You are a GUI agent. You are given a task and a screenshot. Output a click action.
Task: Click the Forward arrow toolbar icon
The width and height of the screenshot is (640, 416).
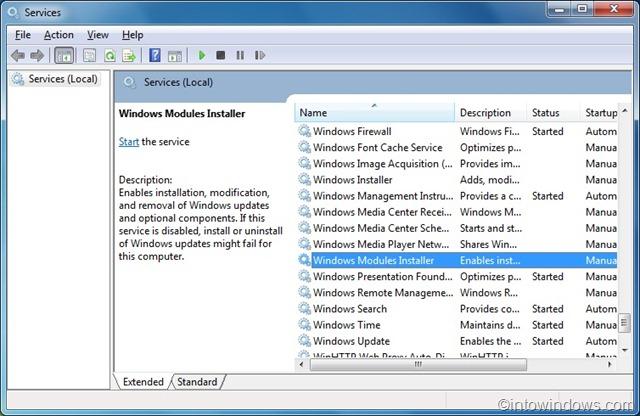[37, 55]
